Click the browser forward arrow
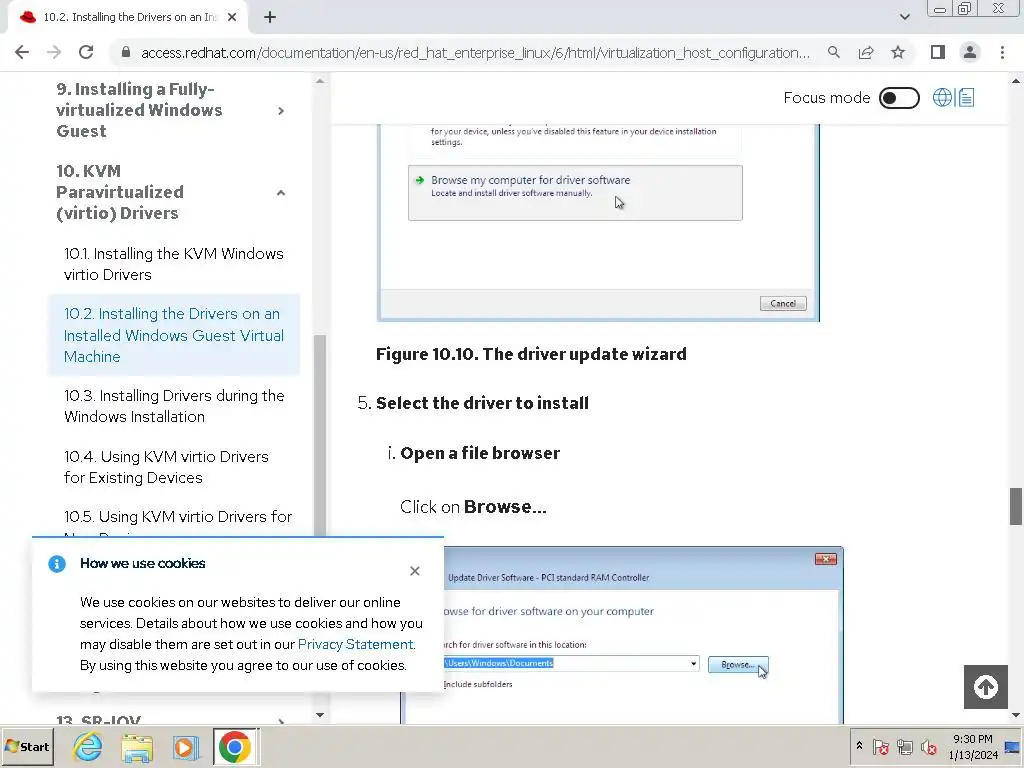 tap(54, 52)
